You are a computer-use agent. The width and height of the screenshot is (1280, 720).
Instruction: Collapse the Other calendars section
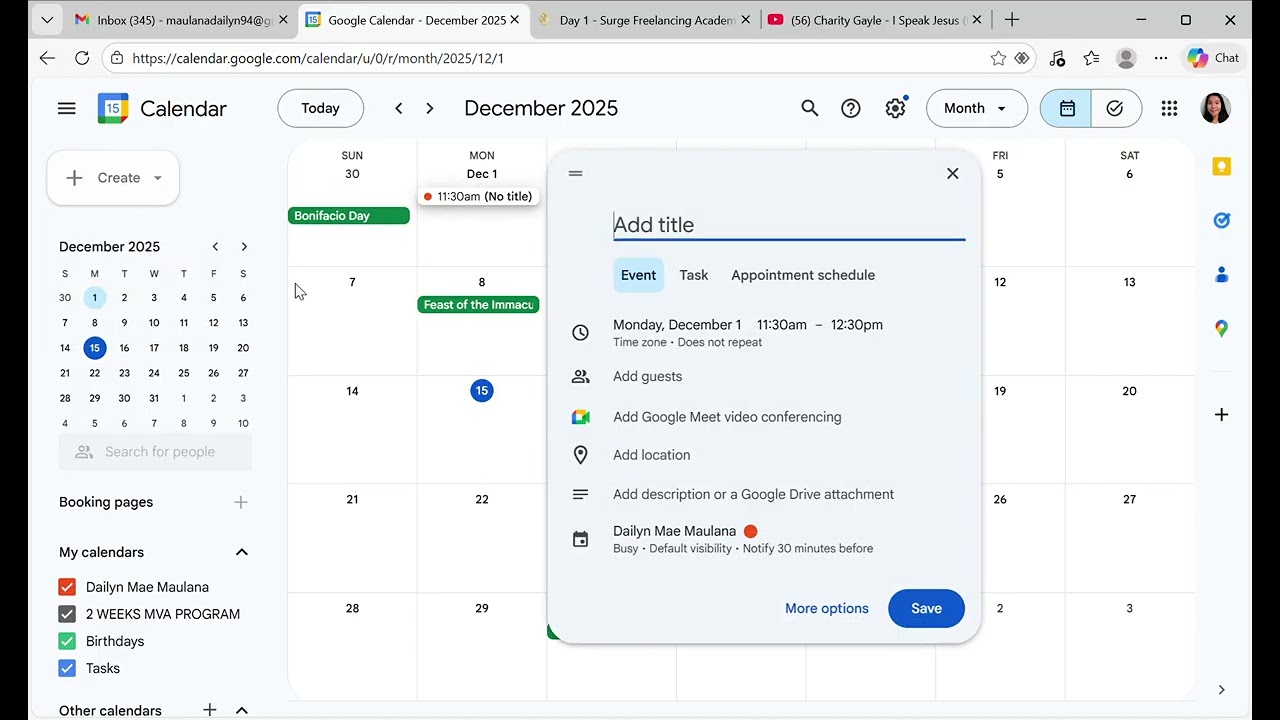pos(241,710)
